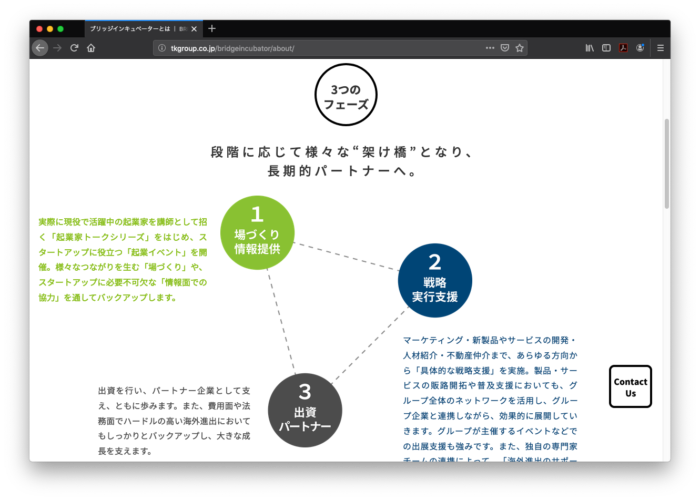The height and width of the screenshot is (500, 700).
Task: Open the new tab plus button
Action: (x=212, y=29)
